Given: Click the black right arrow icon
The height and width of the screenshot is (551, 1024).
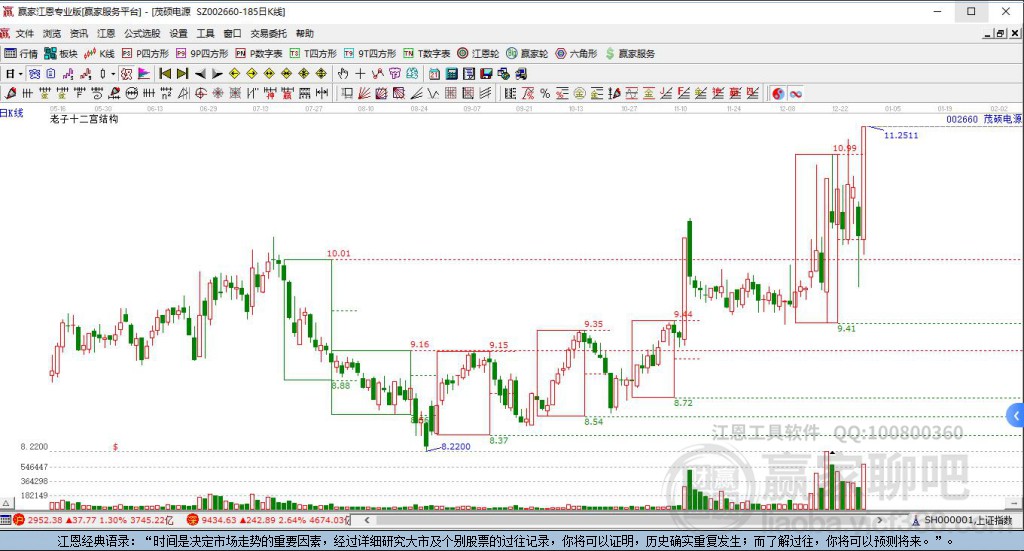Looking at the screenshot, I should click(x=217, y=74).
